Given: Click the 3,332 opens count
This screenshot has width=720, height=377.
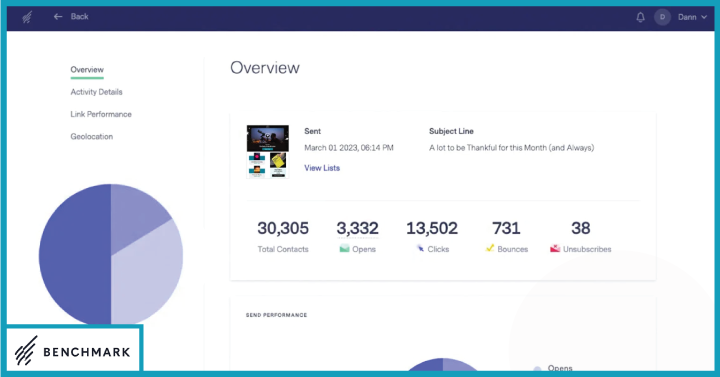Looking at the screenshot, I should pos(357,228).
